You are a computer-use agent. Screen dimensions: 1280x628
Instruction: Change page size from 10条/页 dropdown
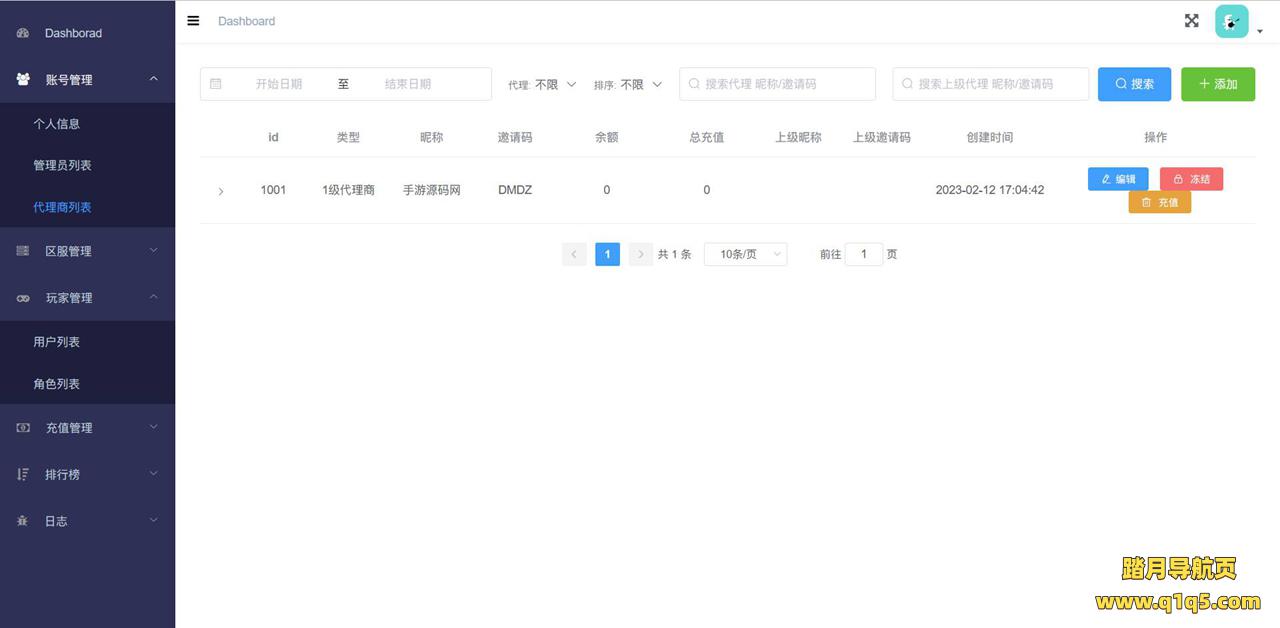point(745,255)
